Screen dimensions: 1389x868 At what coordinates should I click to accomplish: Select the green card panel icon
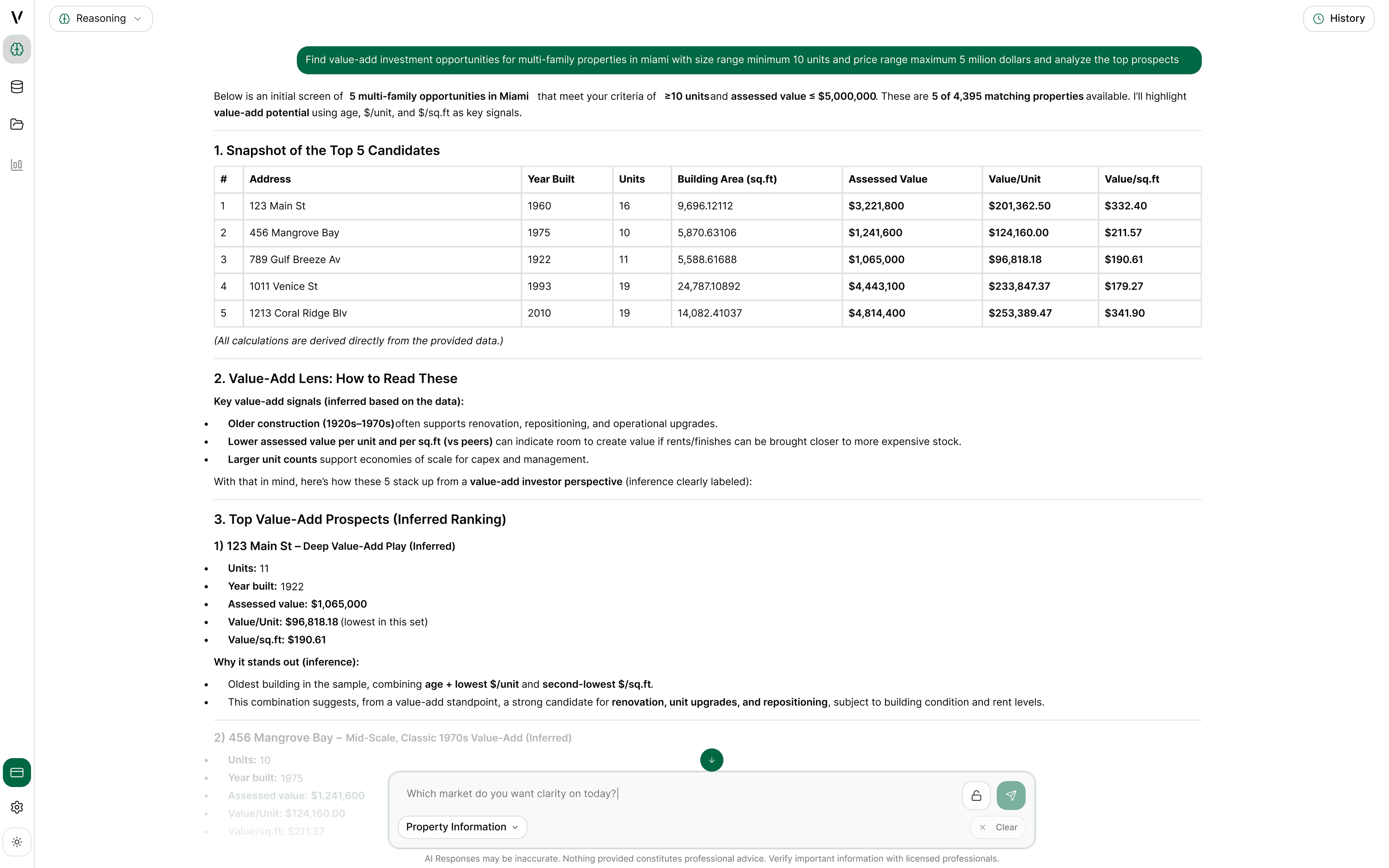(x=17, y=772)
